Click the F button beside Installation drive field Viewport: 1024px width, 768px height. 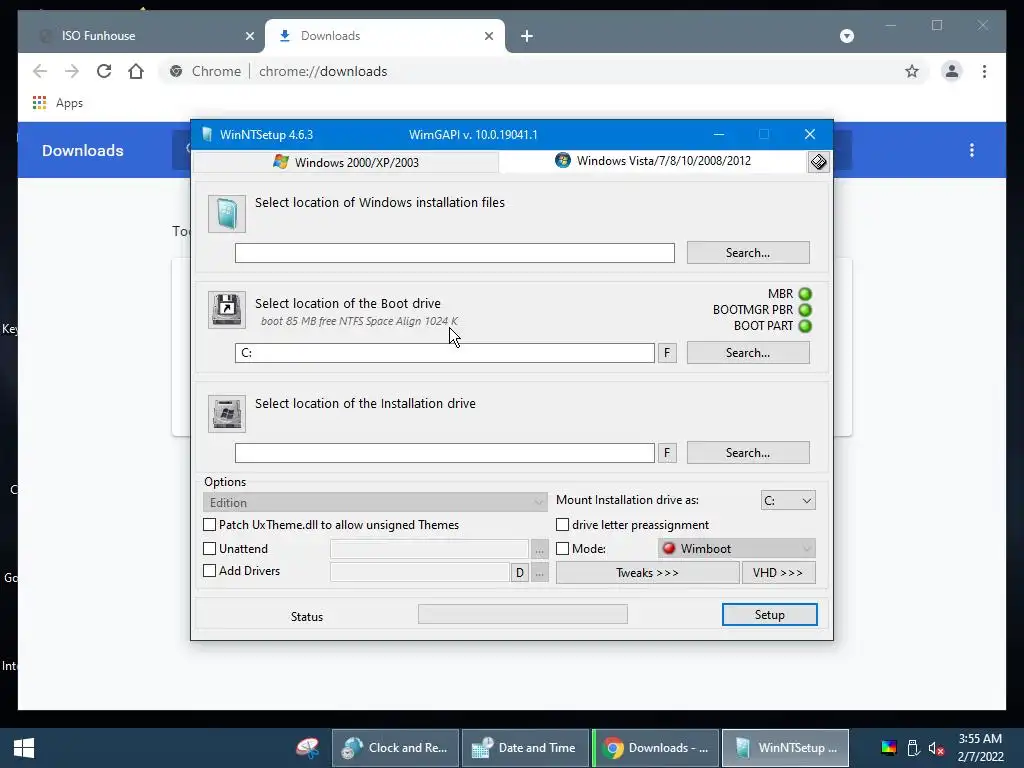click(x=667, y=453)
